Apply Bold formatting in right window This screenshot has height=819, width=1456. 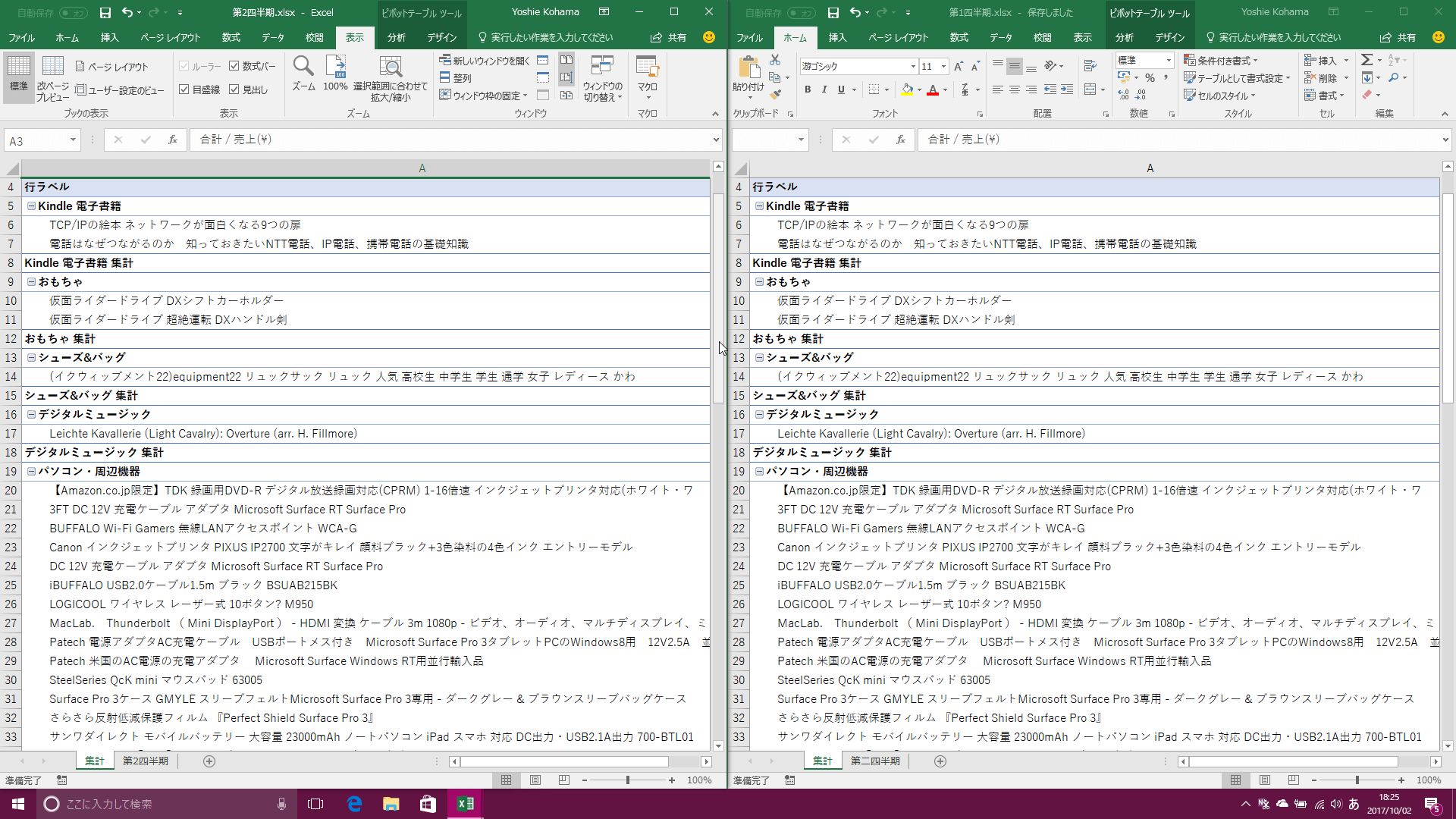pyautogui.click(x=808, y=89)
